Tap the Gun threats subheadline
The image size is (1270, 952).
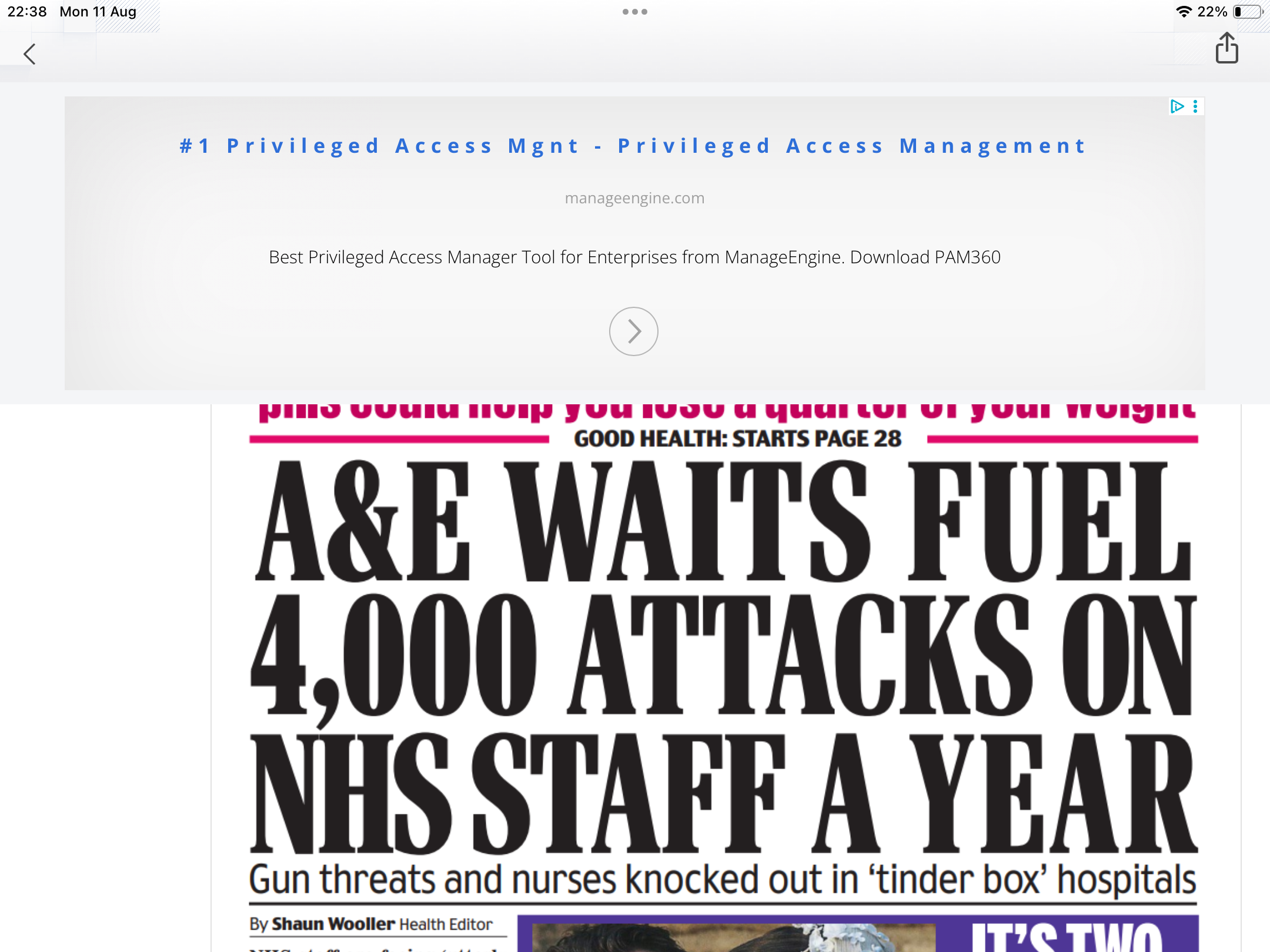click(723, 880)
